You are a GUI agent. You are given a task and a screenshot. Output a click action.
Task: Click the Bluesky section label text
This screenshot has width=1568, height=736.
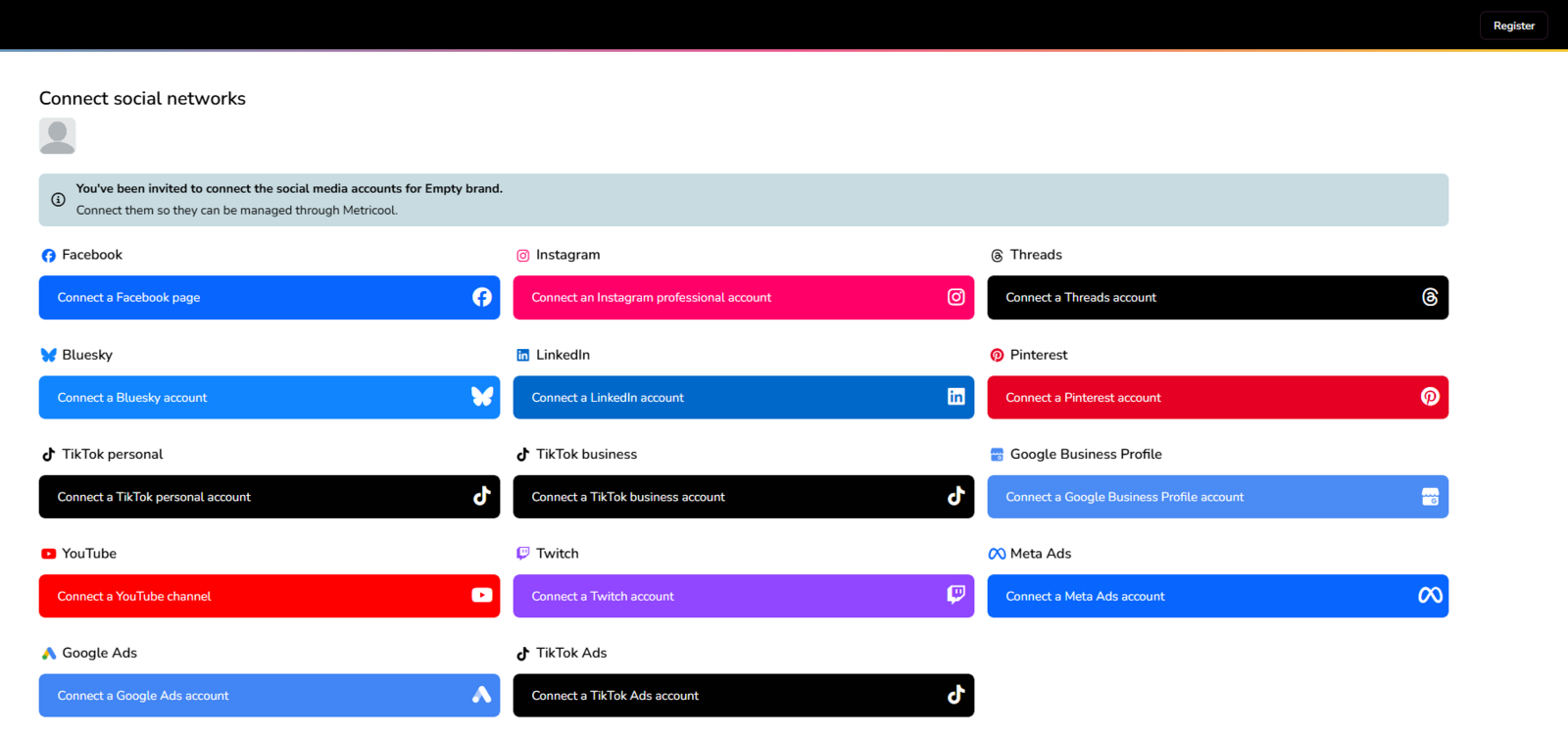coord(87,355)
